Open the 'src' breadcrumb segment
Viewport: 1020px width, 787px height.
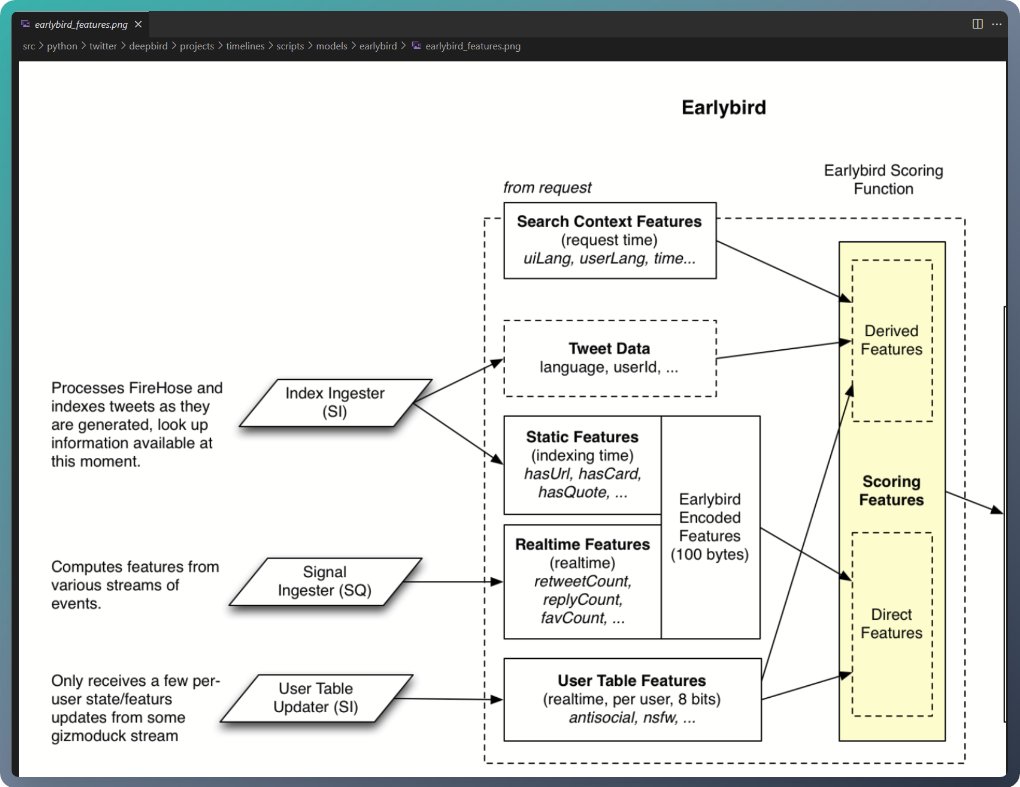tap(29, 46)
